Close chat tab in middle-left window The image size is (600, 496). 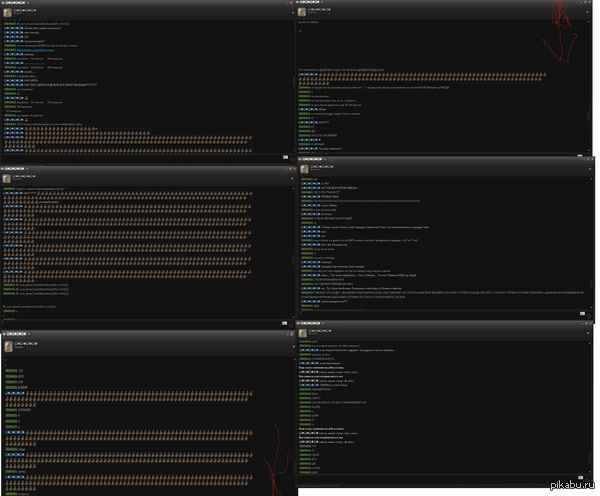[x=27, y=168]
